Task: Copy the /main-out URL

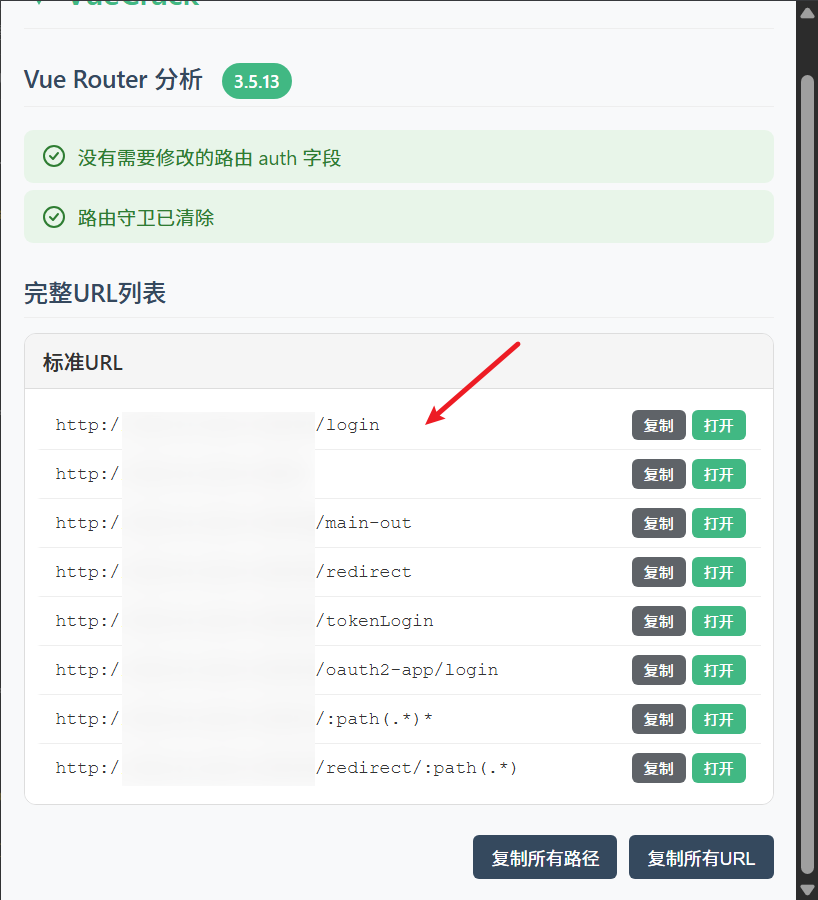Action: 658,523
